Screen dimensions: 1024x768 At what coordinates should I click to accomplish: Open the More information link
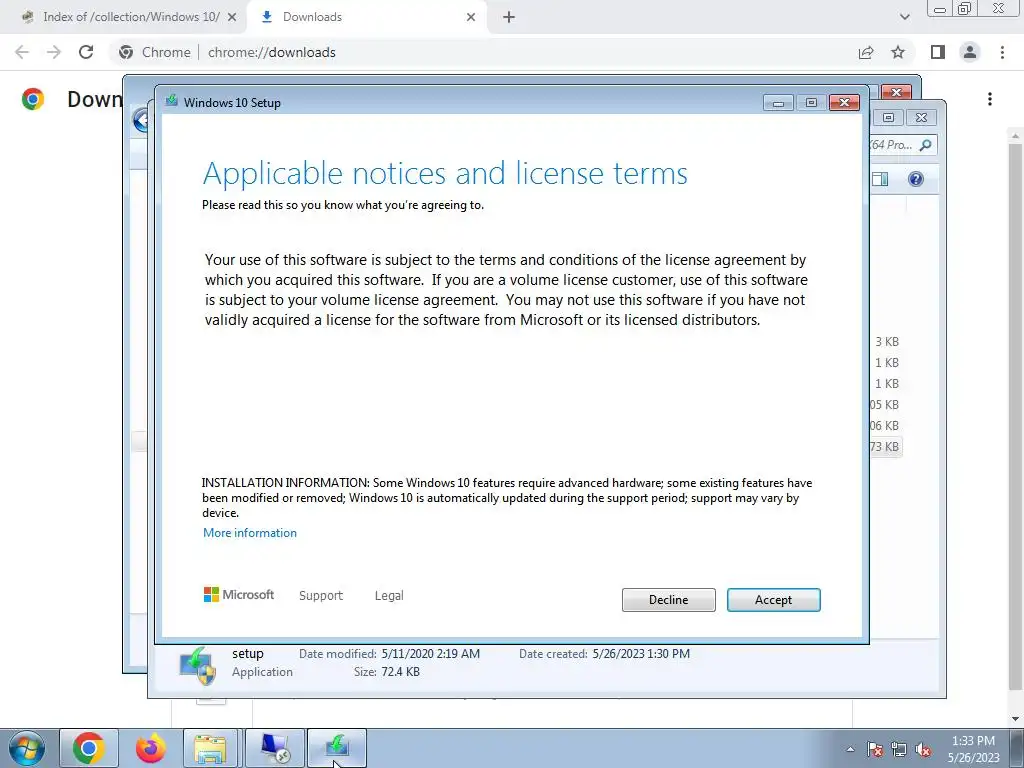[x=249, y=533]
